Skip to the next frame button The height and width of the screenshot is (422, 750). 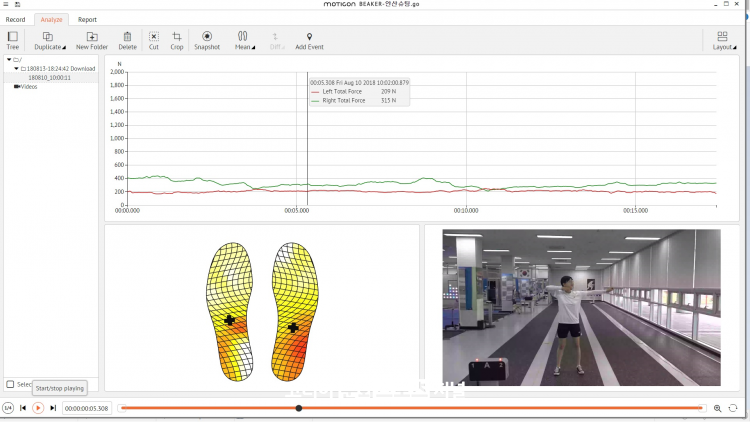tap(53, 408)
